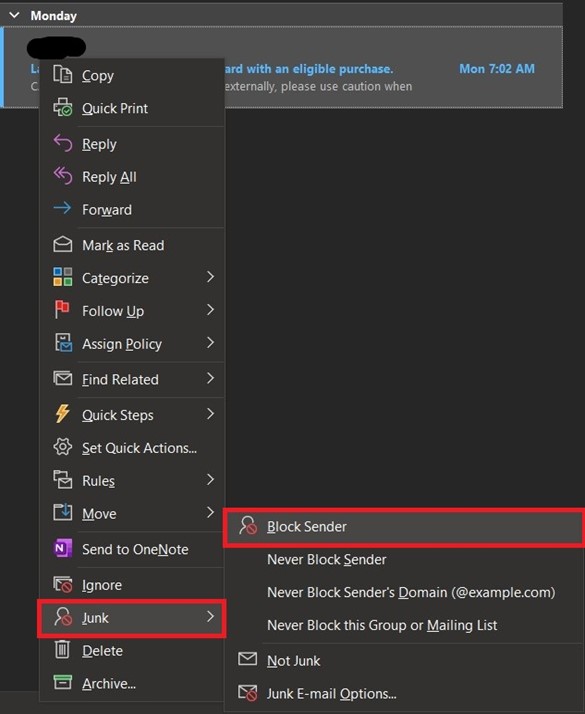Viewport: 585px width, 714px height.
Task: Click the blue Forward arrow icon
Action: coord(62,208)
